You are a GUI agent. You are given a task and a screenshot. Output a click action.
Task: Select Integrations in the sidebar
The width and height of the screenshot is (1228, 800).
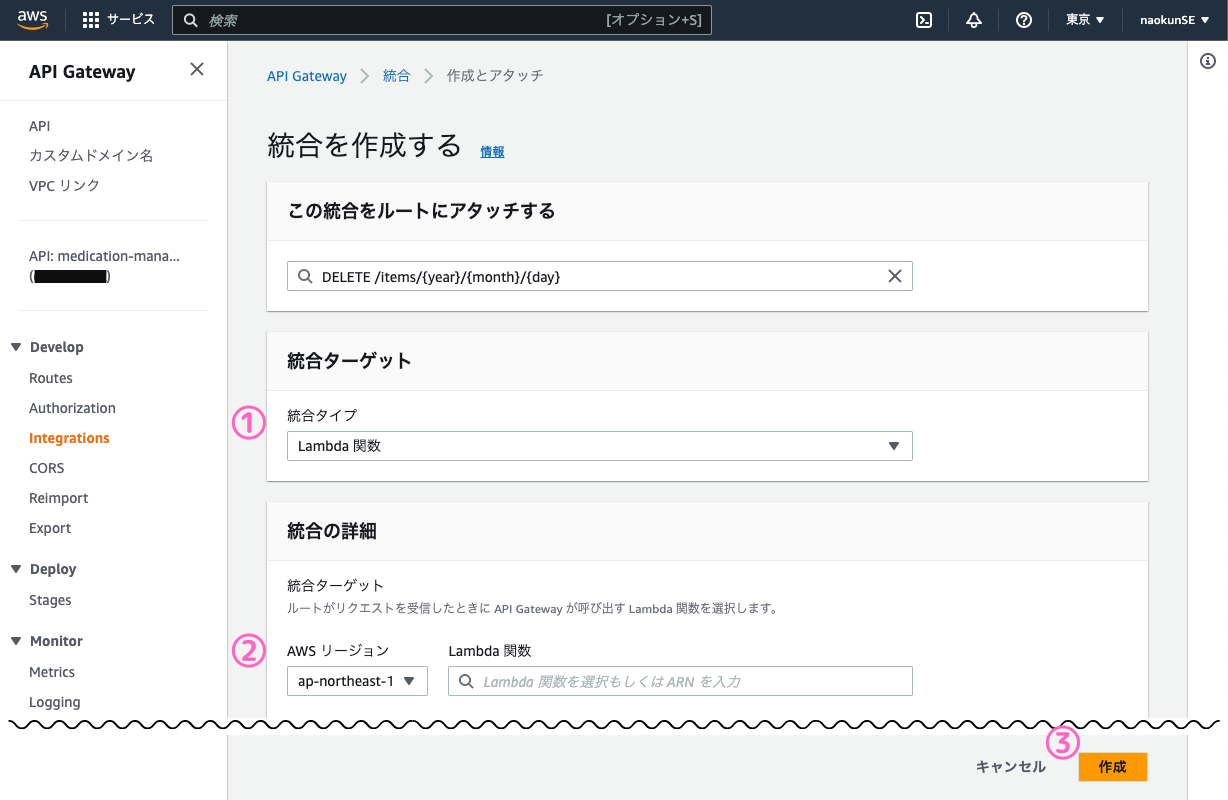coord(69,438)
